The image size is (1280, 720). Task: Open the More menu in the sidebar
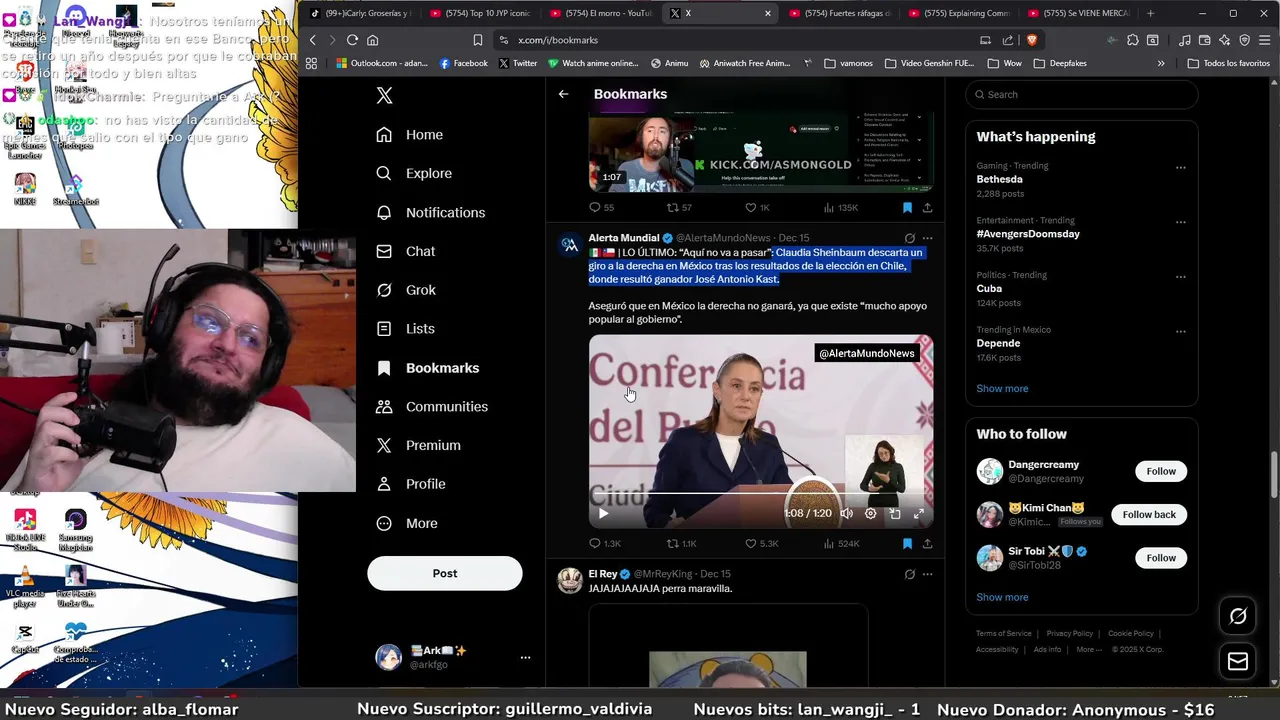pos(407,523)
